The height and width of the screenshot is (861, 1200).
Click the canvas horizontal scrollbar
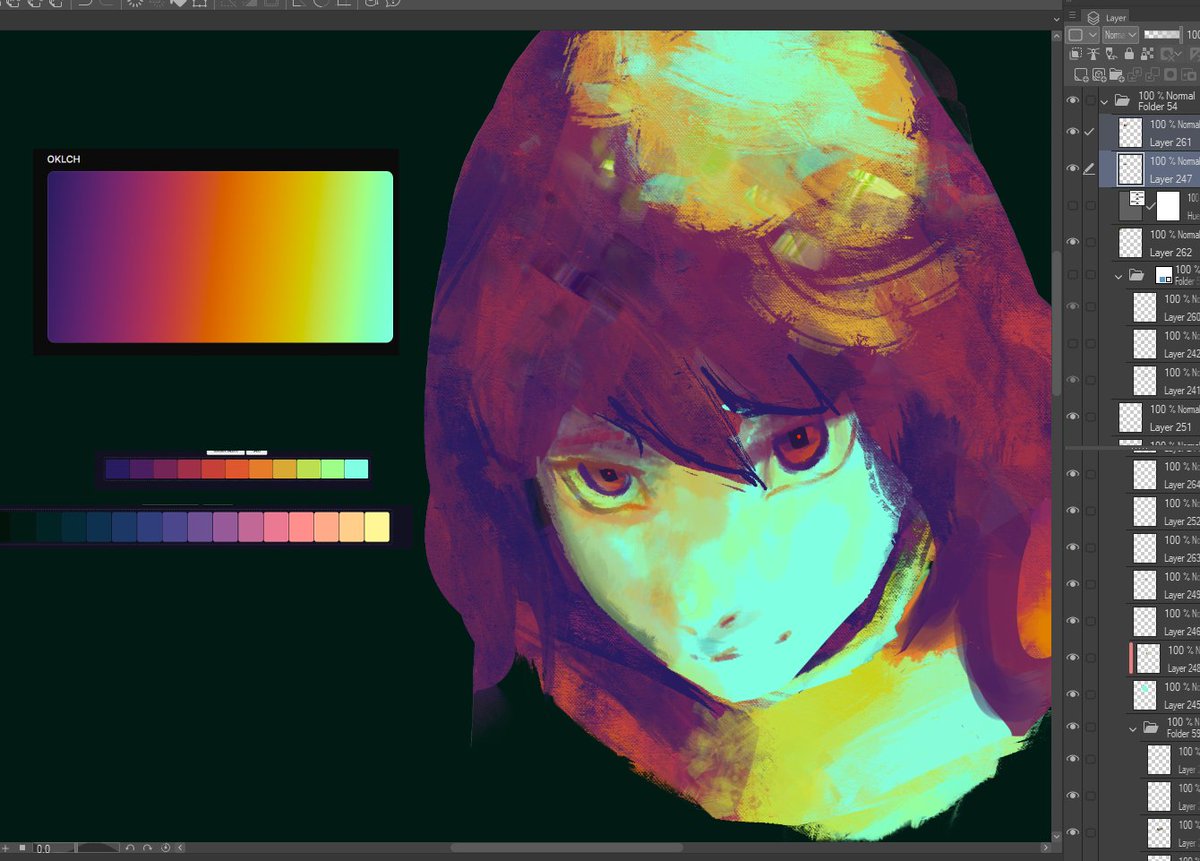567,848
